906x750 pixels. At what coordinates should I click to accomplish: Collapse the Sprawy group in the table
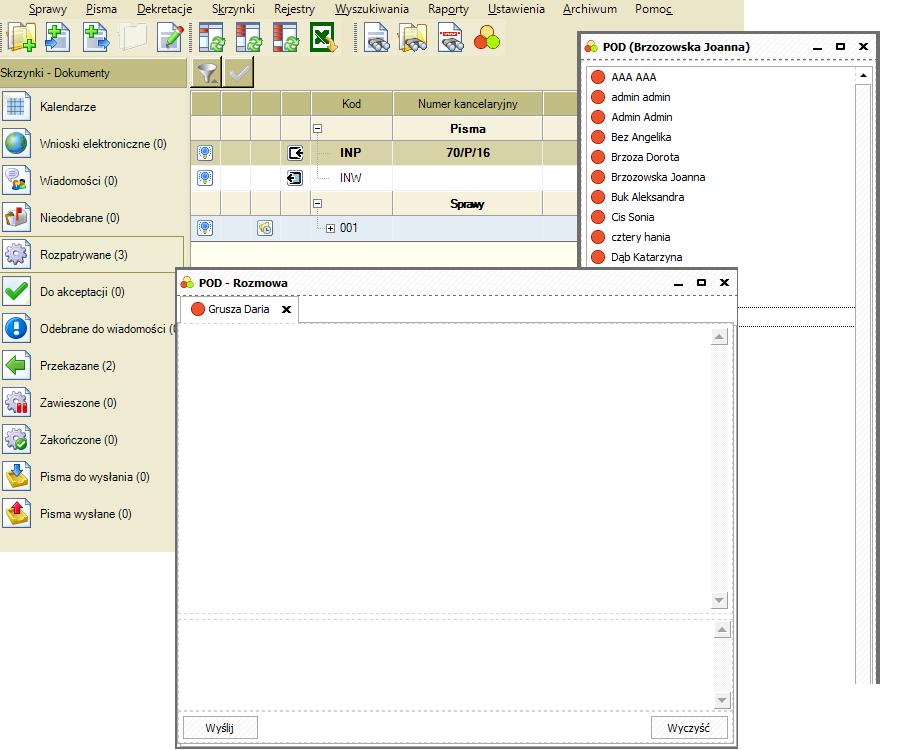tap(318, 203)
